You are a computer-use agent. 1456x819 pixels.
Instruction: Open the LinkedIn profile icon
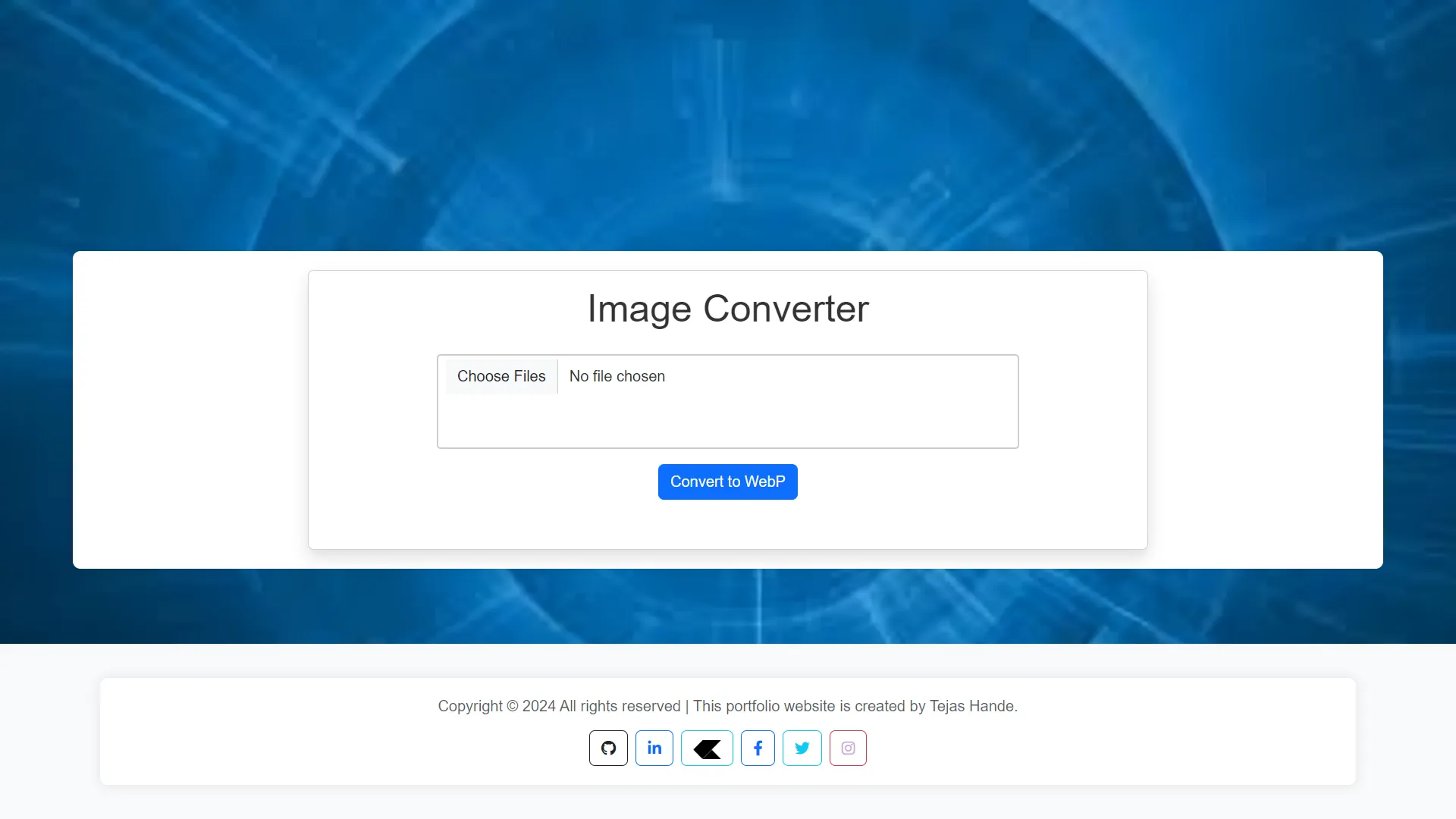(x=654, y=748)
